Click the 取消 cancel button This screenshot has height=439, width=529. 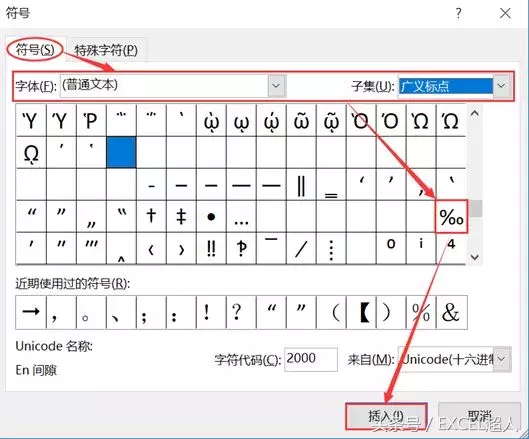point(479,416)
